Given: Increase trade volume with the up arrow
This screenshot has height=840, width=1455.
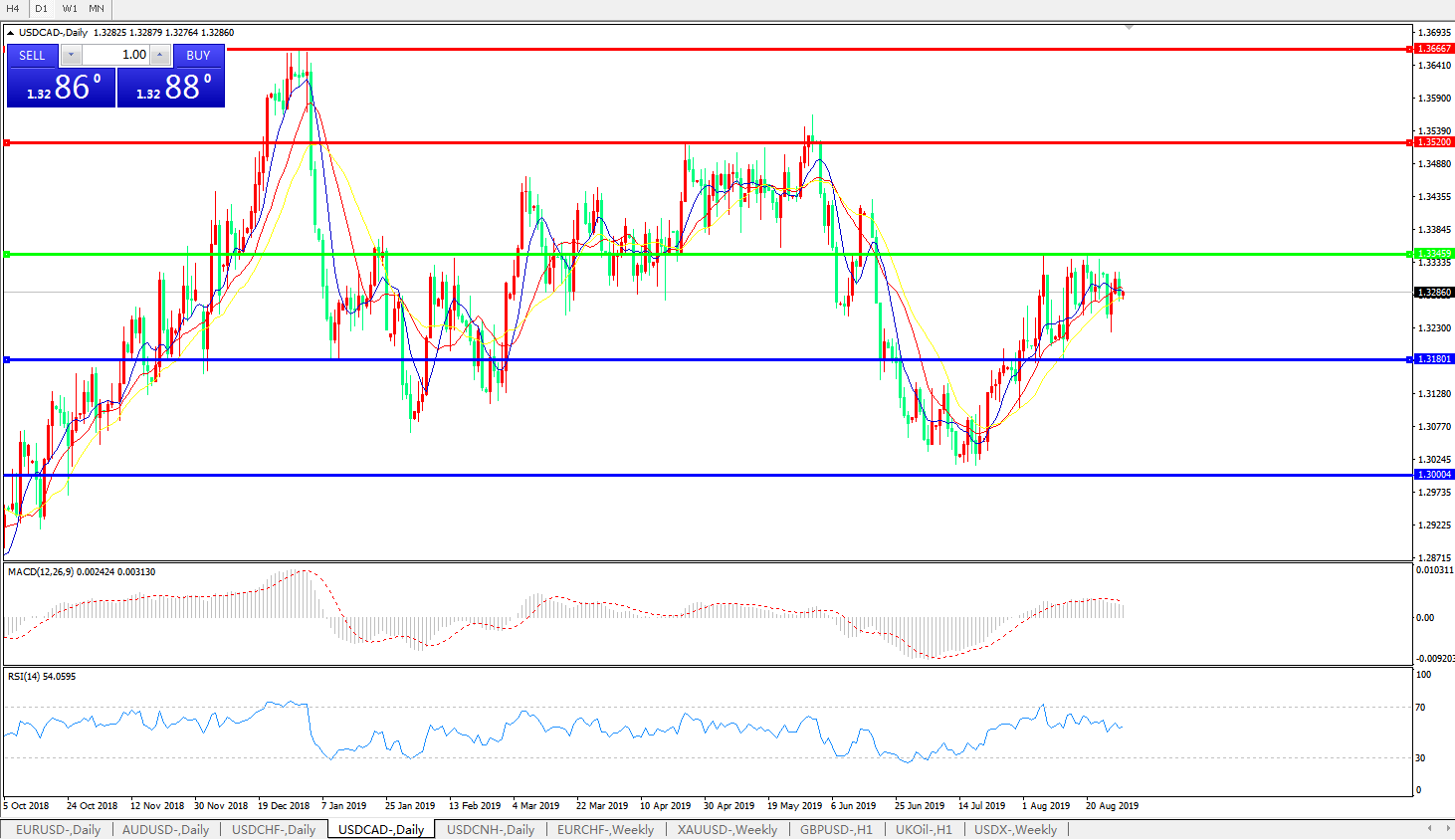Looking at the screenshot, I should (160, 56).
